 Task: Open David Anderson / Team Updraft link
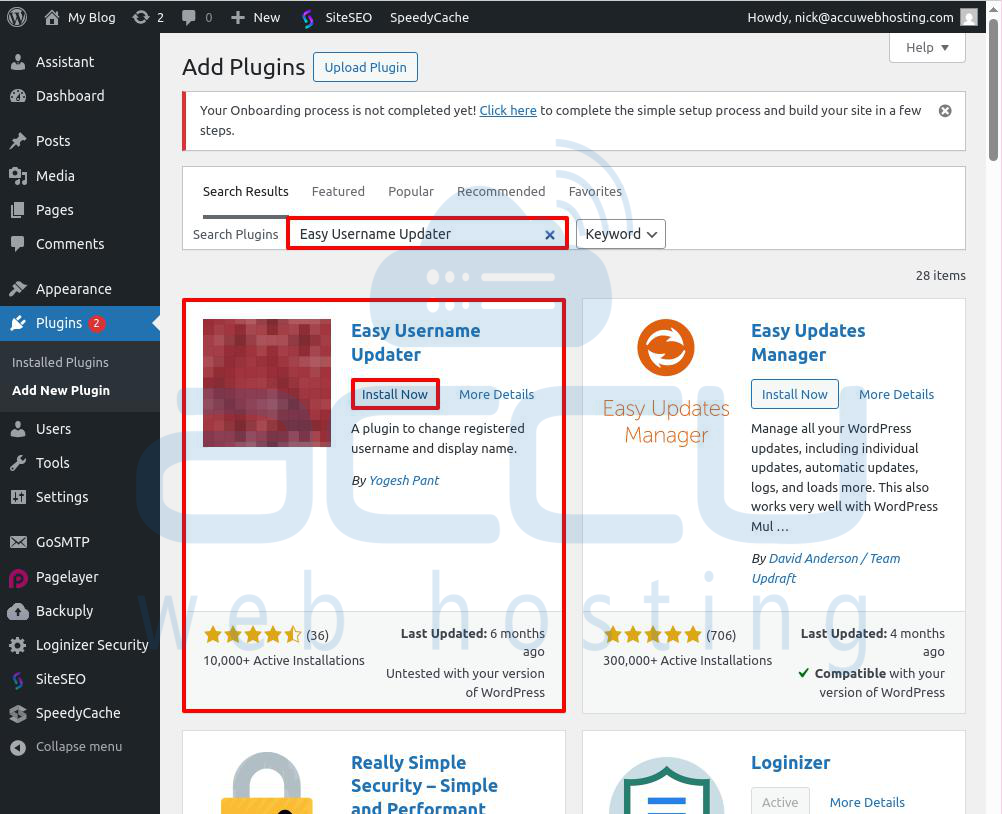[826, 568]
